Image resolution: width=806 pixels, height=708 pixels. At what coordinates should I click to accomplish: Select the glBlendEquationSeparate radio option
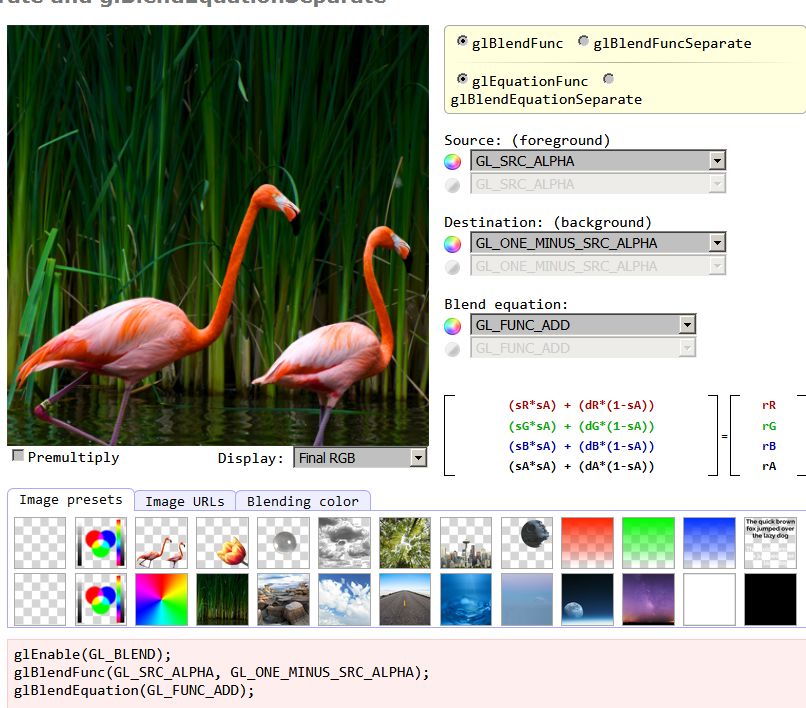point(609,79)
